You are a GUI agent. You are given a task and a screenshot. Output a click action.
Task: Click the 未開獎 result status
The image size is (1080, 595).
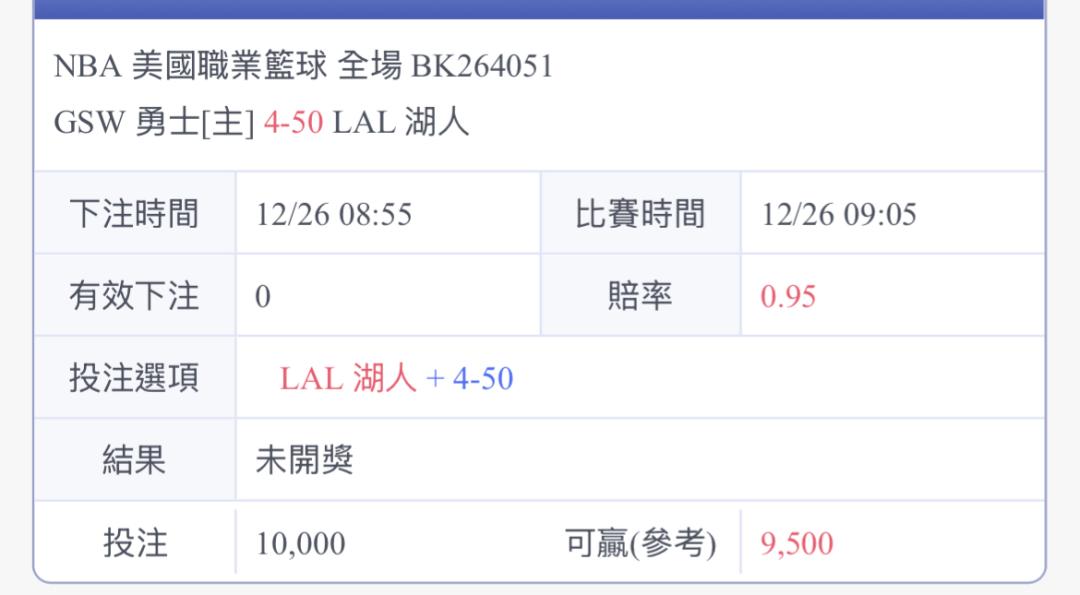(x=304, y=460)
